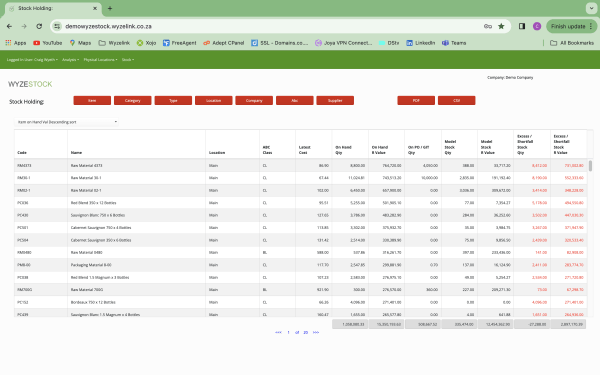Expand the Logged In User Craig Wyeth menu
This screenshot has width=600, height=375.
pyautogui.click(x=32, y=60)
